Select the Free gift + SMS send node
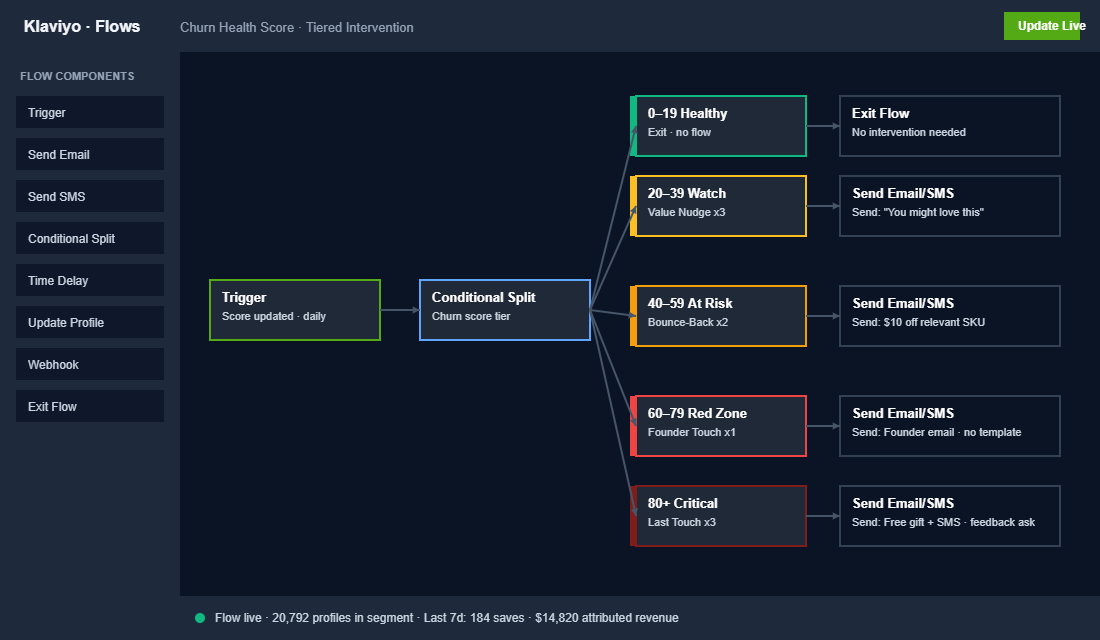This screenshot has height=640, width=1100. (950, 516)
